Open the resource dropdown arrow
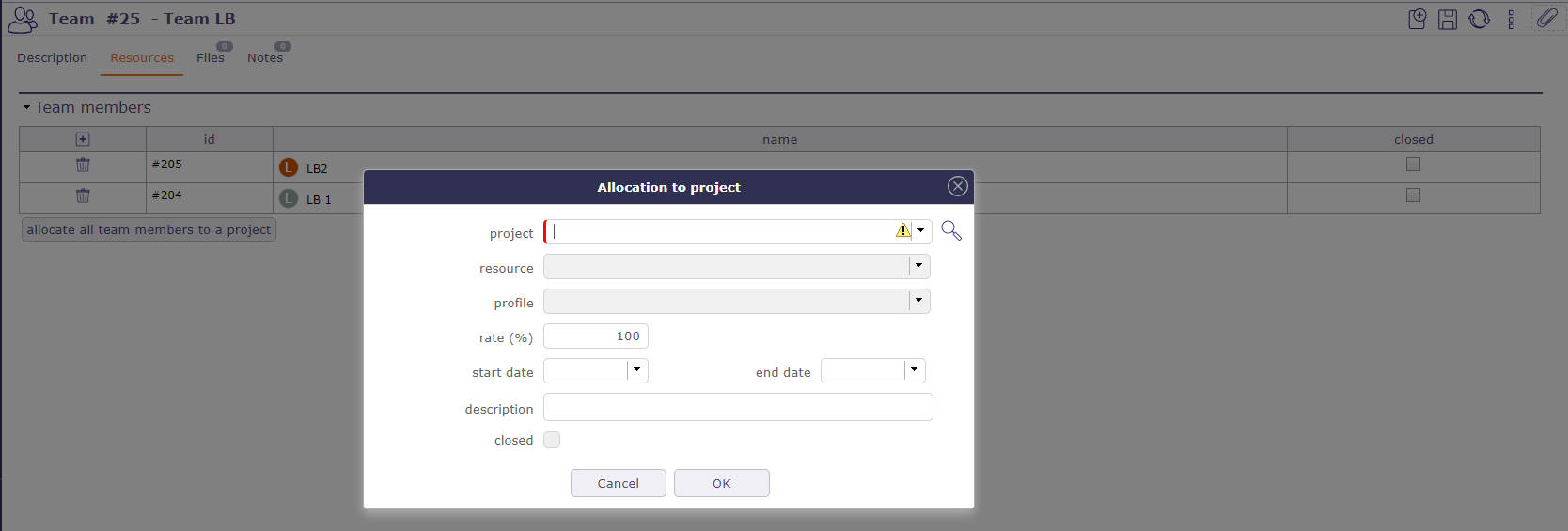Screen dimensions: 1568x531 (x=919, y=266)
